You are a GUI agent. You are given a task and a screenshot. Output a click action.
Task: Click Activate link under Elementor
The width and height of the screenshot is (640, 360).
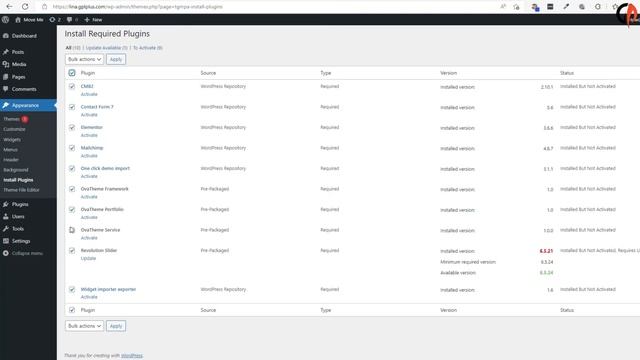tap(89, 135)
